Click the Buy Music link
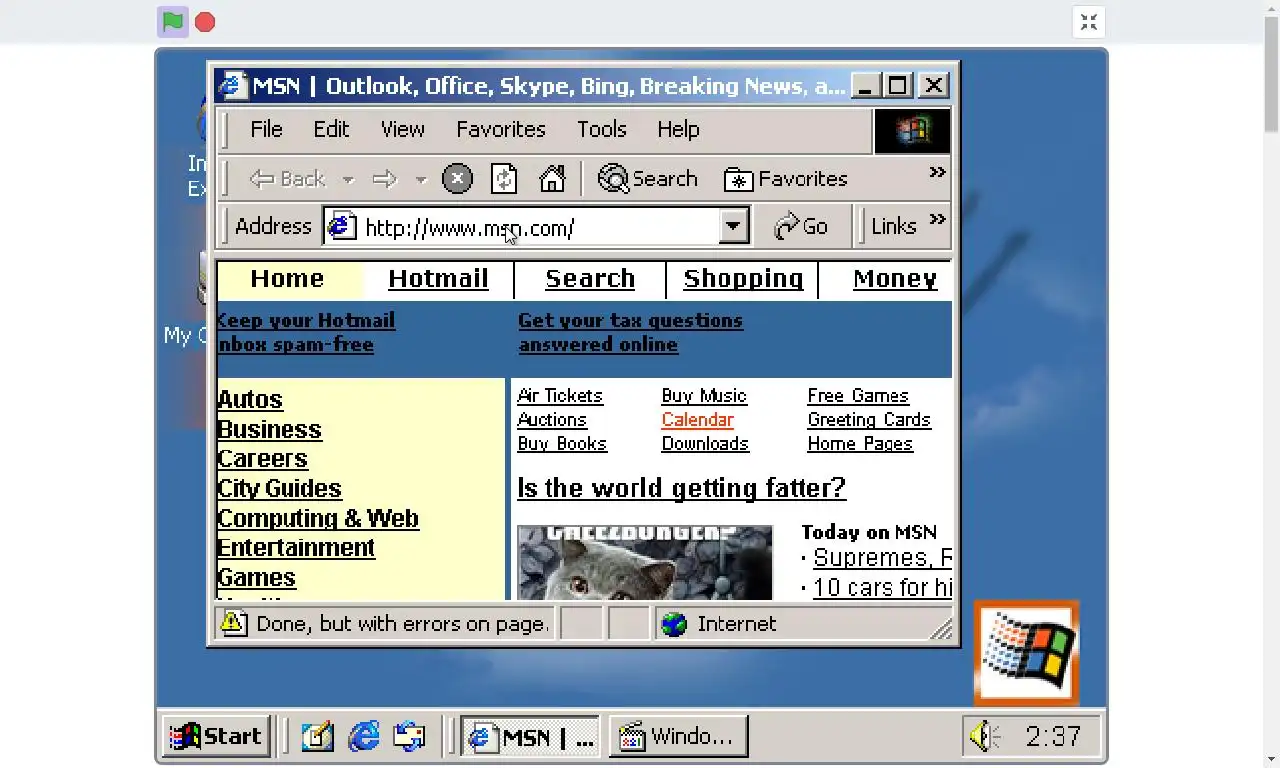Image resolution: width=1280 pixels, height=768 pixels. click(704, 396)
